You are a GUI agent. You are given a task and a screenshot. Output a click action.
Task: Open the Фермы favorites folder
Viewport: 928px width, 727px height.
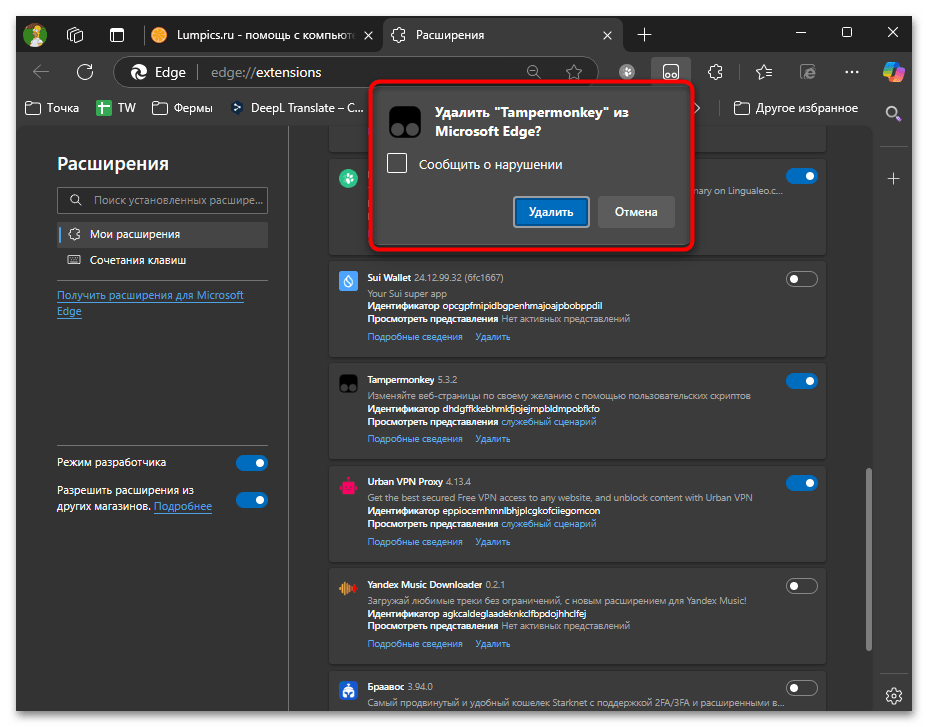pos(182,108)
